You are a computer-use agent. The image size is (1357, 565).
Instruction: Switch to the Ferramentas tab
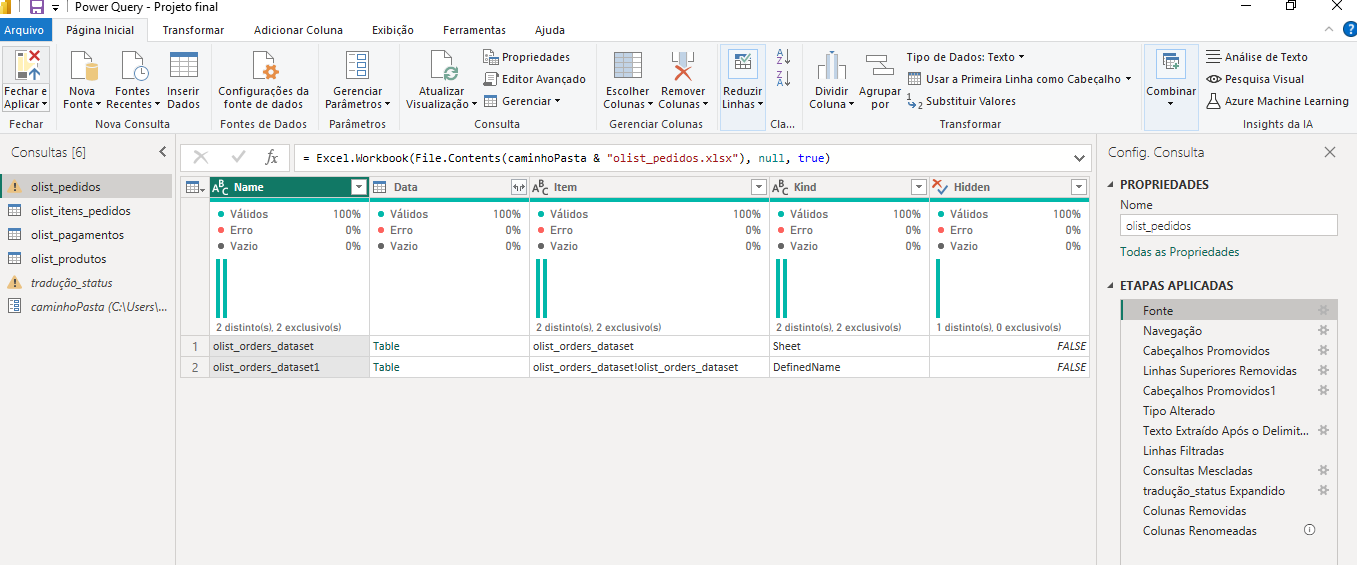click(x=474, y=30)
